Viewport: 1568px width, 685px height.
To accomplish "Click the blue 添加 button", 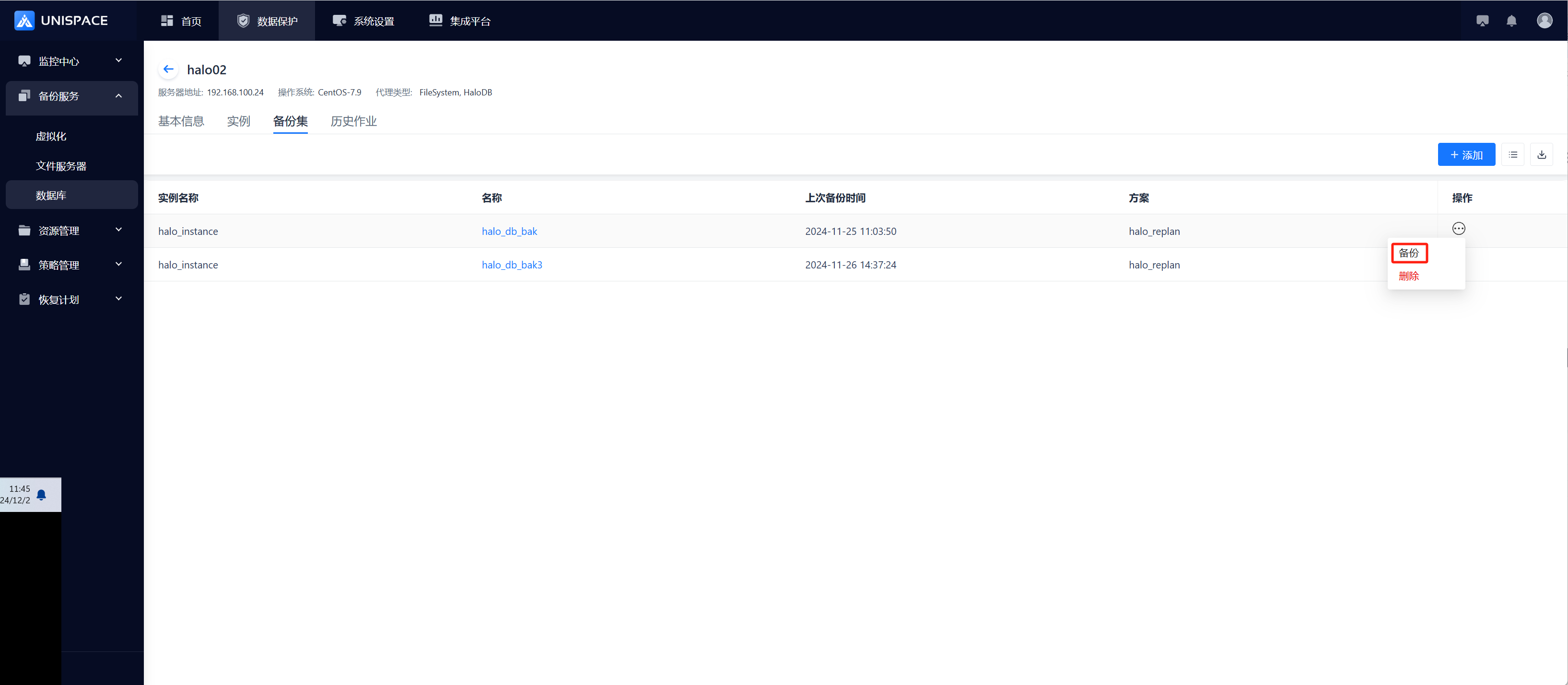I will tap(1466, 154).
